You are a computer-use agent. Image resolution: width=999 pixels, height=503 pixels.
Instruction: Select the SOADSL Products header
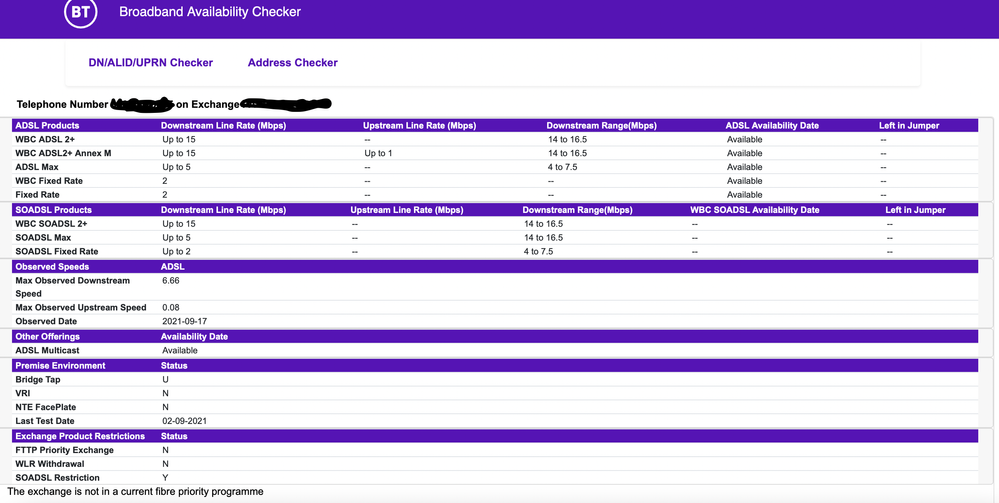54,210
